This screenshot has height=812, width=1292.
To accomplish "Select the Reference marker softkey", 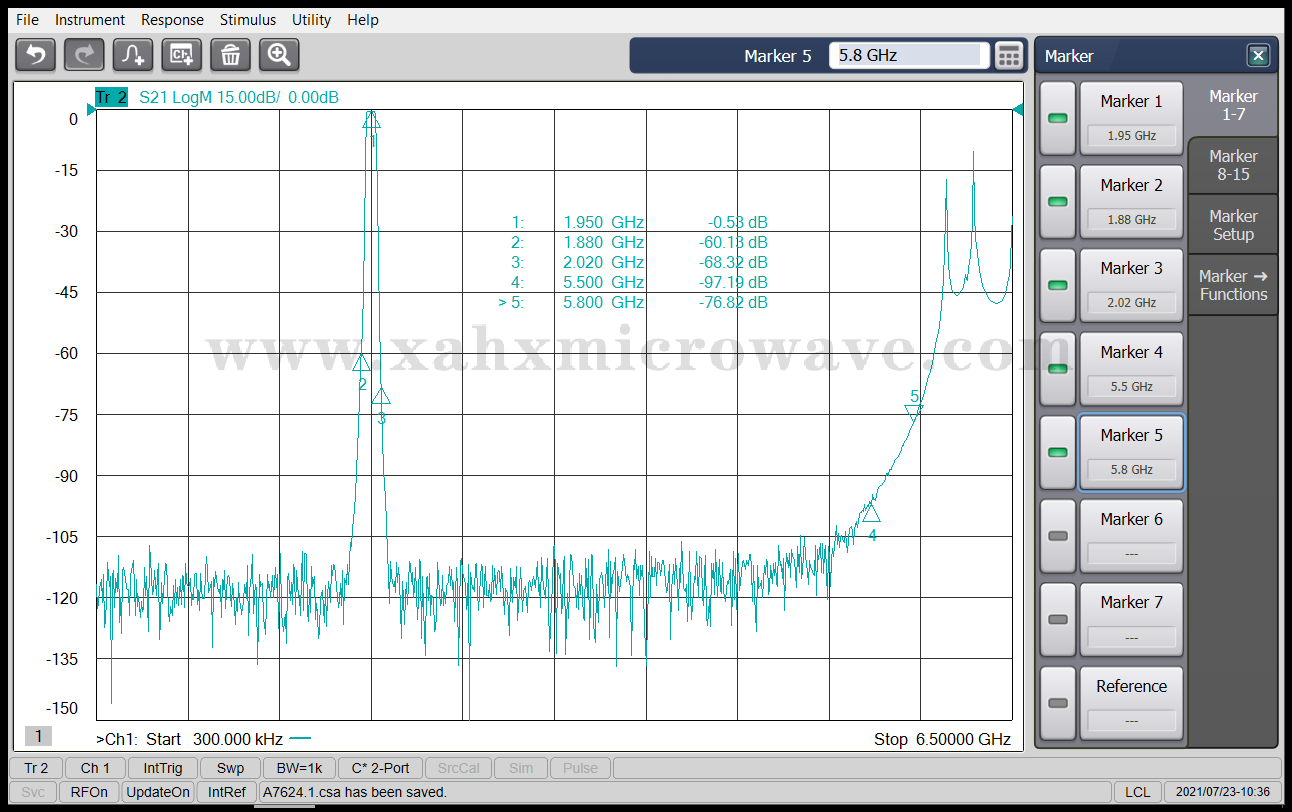I will (x=1131, y=703).
